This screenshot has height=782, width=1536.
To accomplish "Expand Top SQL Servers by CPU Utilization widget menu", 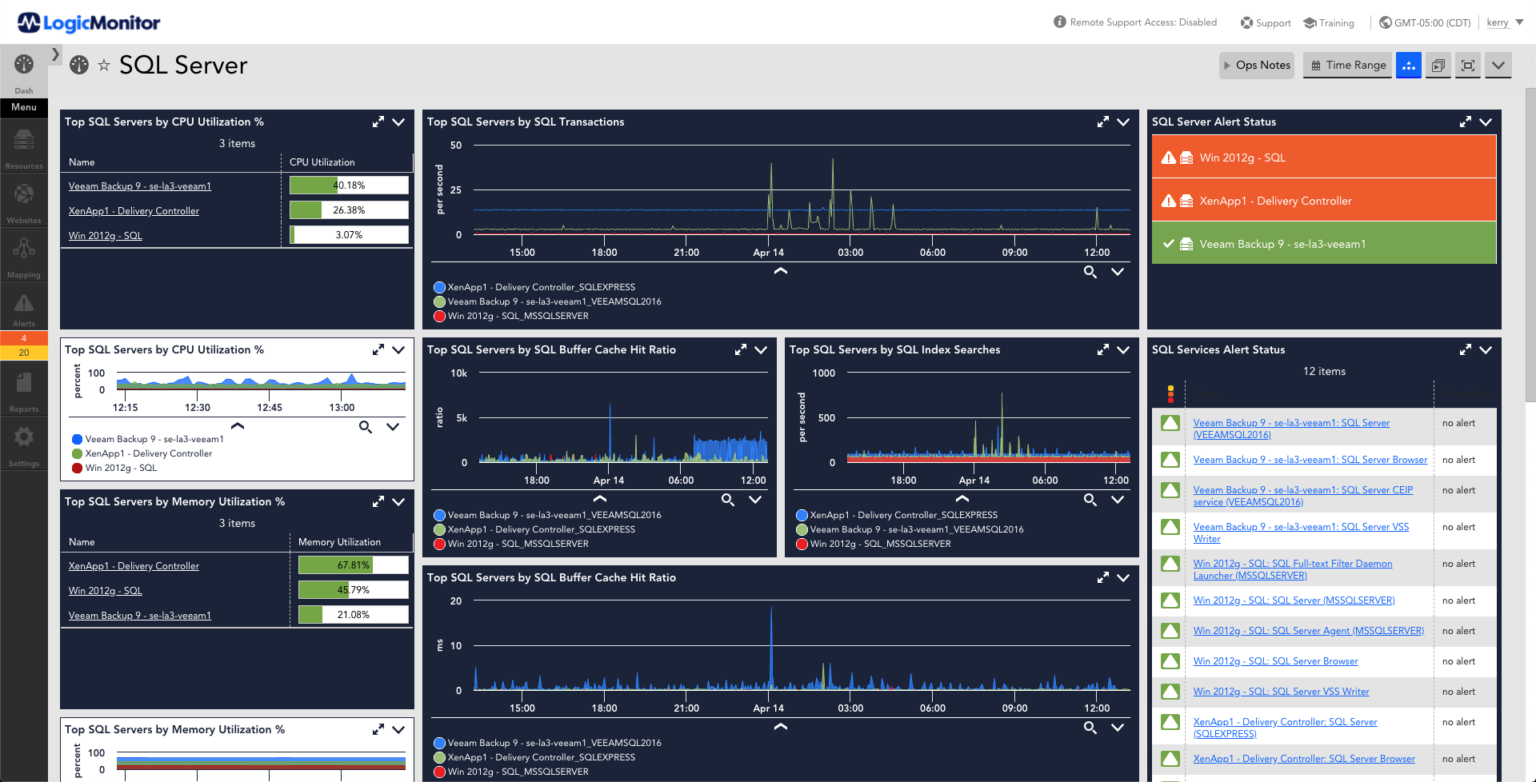I will (398, 122).
